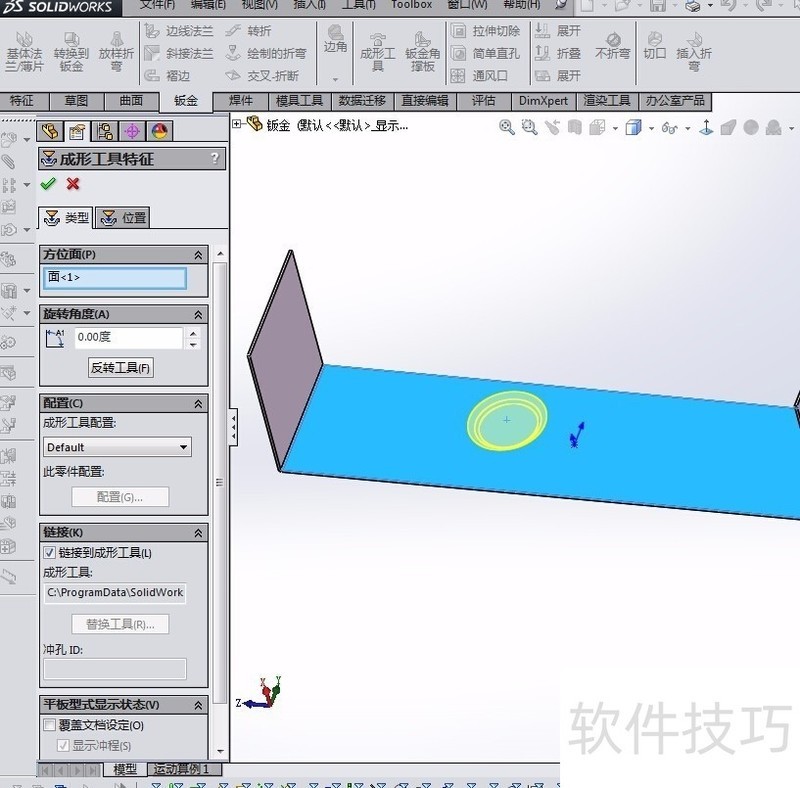Click Hem (褶边) tool
800x788 pixels.
tap(168, 76)
